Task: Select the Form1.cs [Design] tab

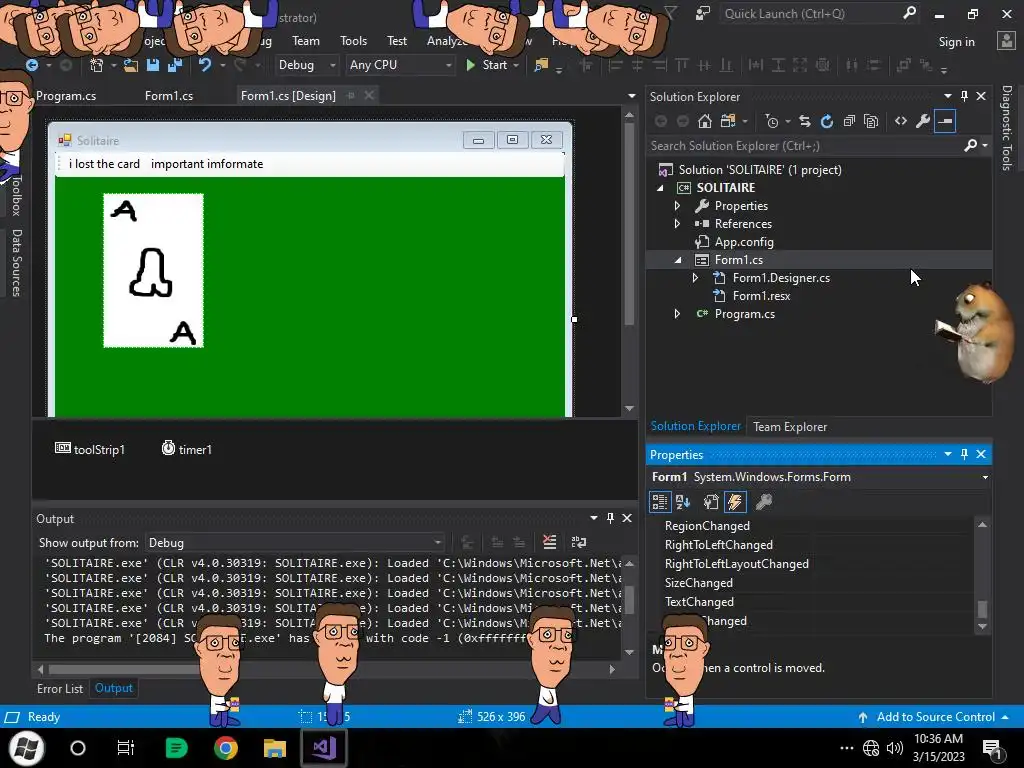Action: click(288, 95)
